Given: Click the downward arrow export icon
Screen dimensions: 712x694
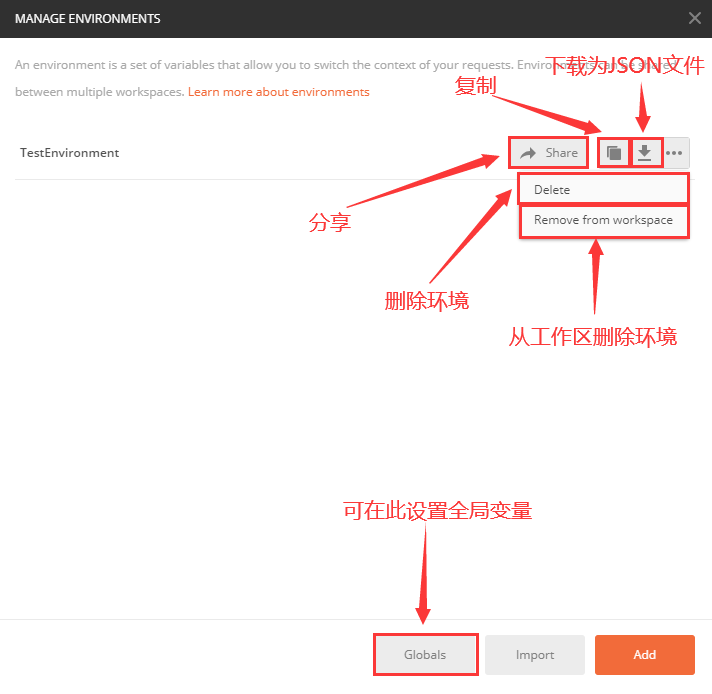Looking at the screenshot, I should coord(644,153).
